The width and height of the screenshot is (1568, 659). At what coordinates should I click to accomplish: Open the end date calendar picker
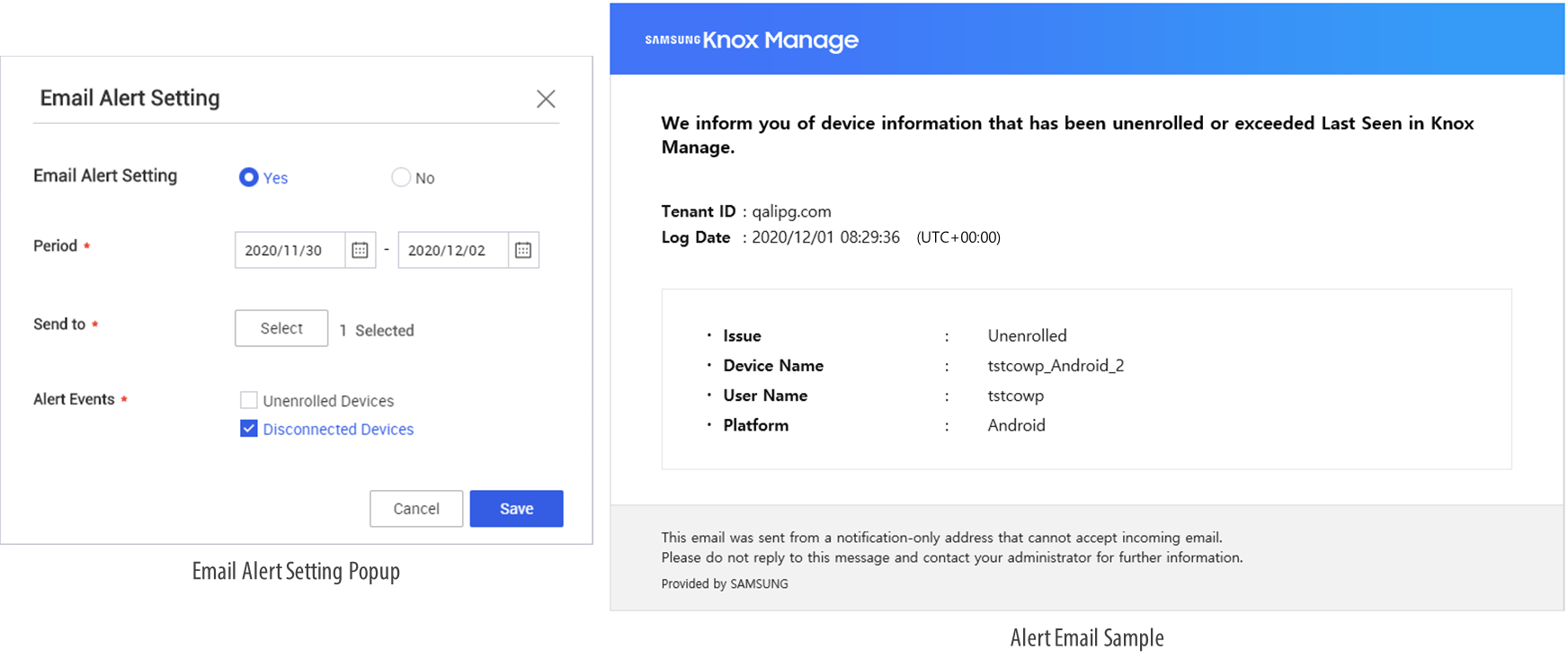(523, 250)
